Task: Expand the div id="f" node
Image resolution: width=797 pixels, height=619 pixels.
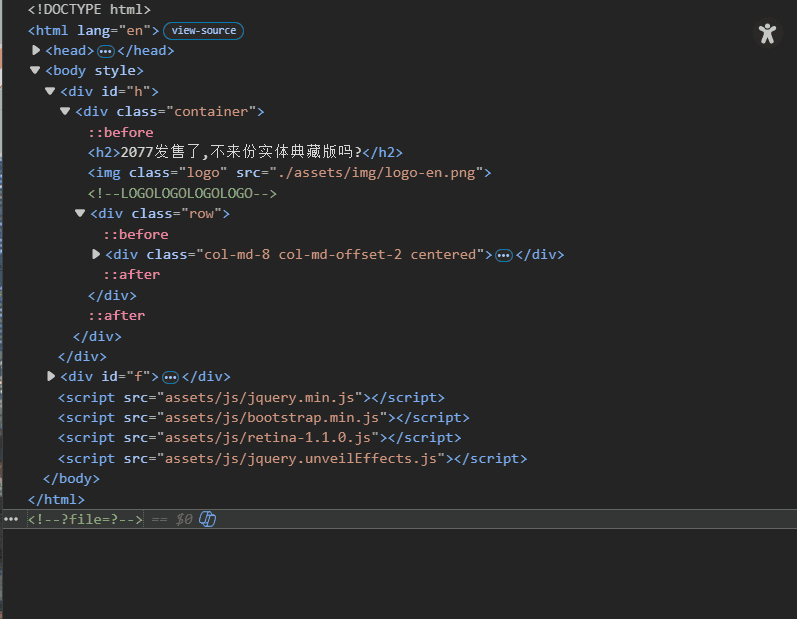Action: click(x=51, y=376)
